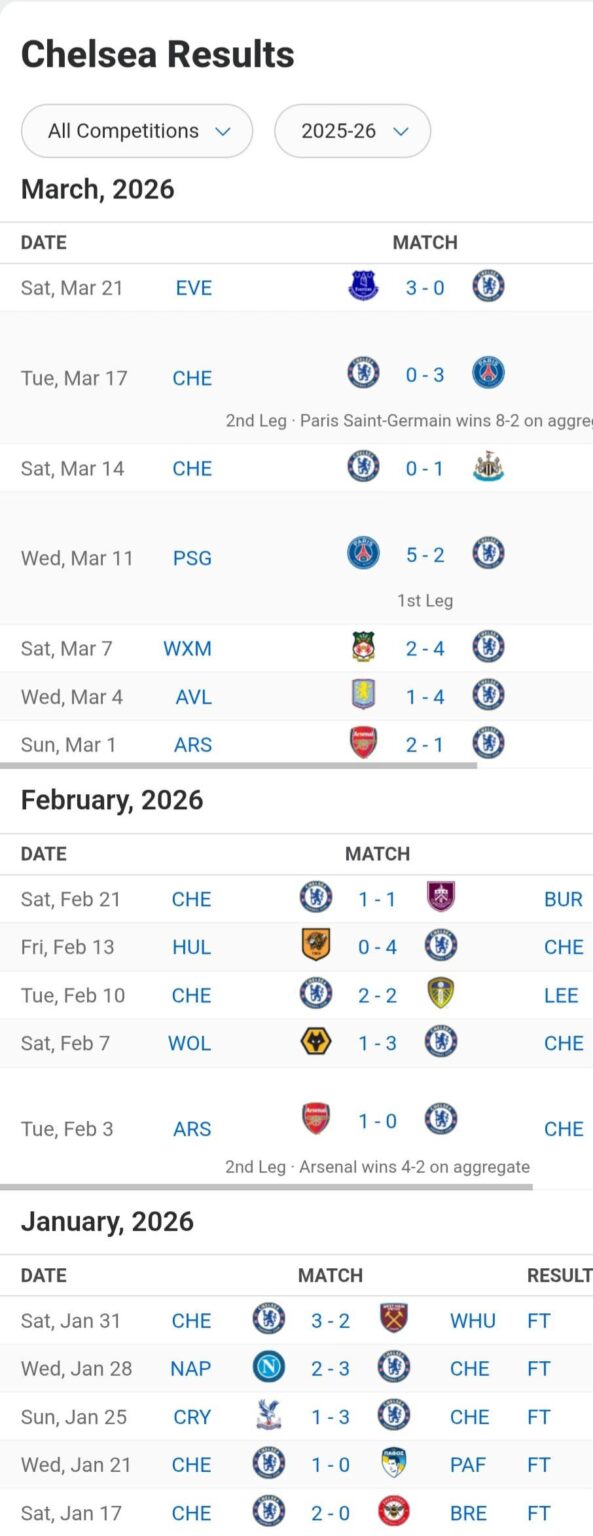Open the All Competitions filter
Viewport: 593px width, 1536px height.
(136, 130)
